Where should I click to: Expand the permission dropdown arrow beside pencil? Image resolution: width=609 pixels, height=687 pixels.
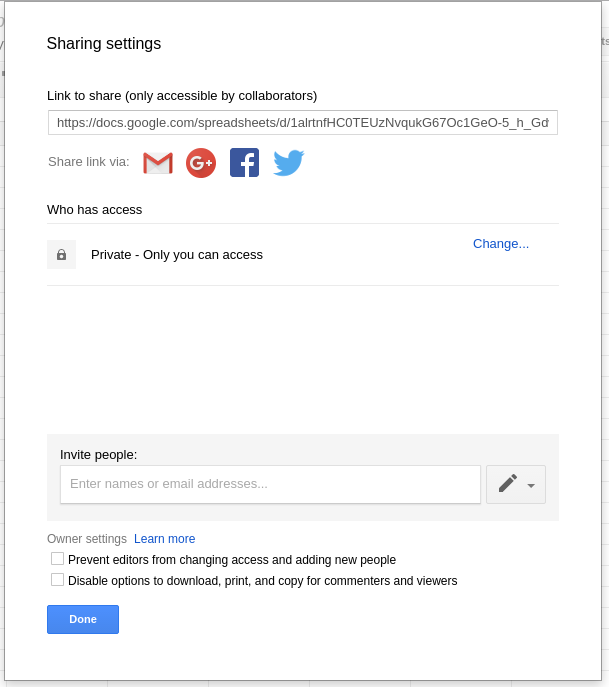point(531,485)
